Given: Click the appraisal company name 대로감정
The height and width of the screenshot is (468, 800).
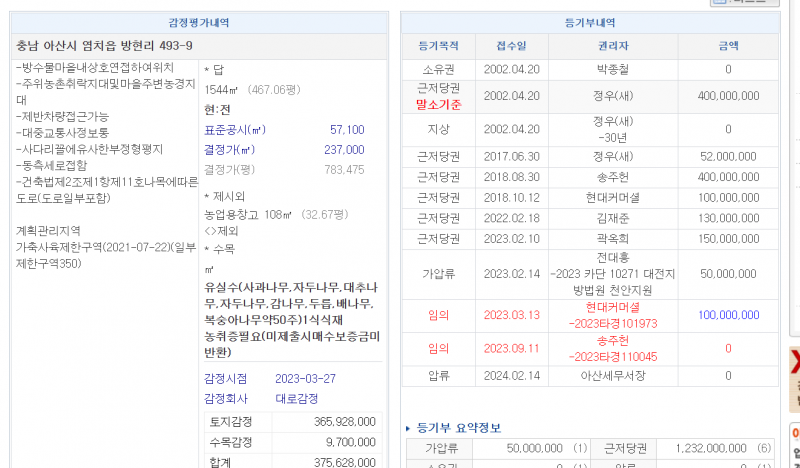Looking at the screenshot, I should 296,398.
